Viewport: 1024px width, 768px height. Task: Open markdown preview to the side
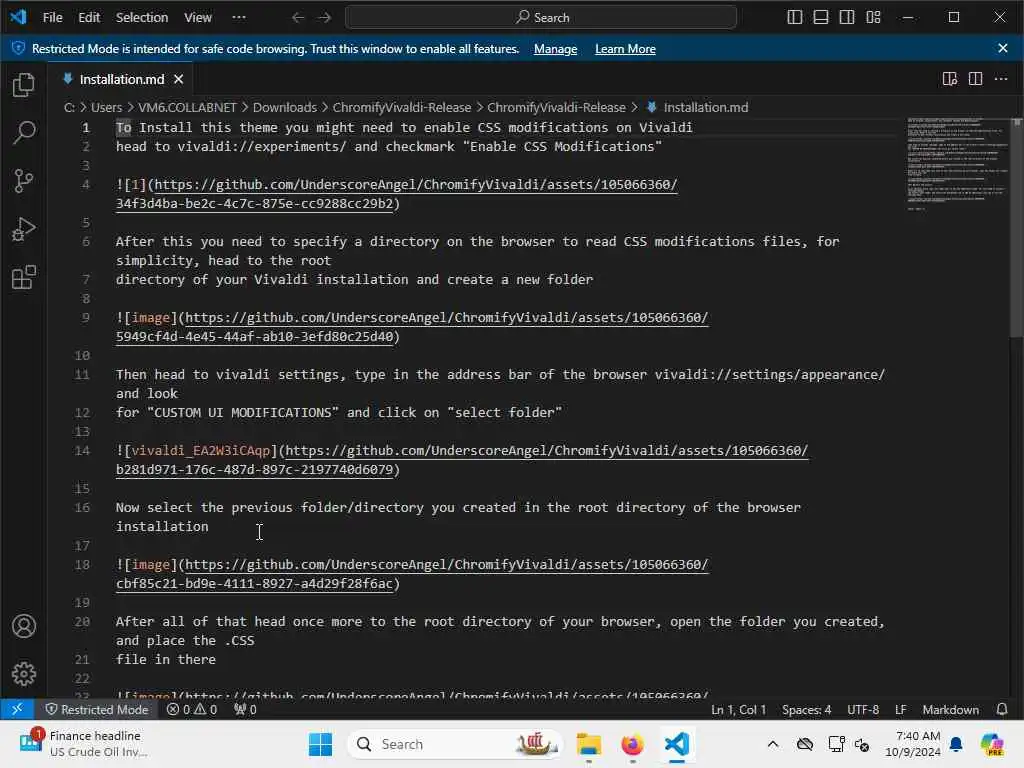tap(950, 79)
